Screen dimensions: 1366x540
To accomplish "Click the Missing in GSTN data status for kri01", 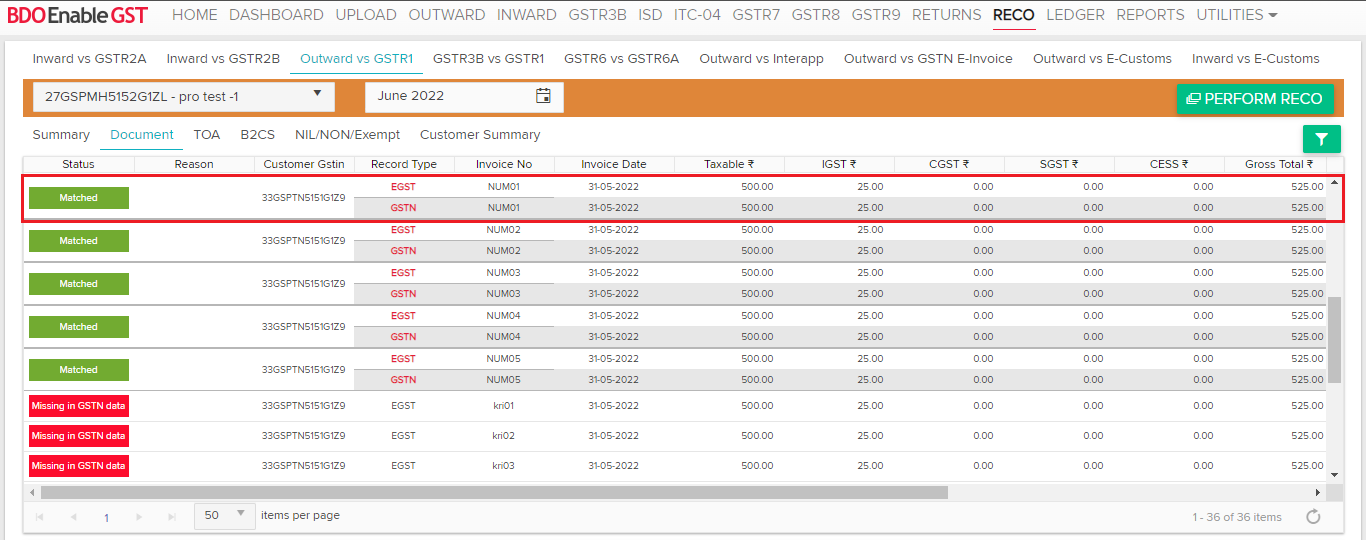I will tap(79, 406).
